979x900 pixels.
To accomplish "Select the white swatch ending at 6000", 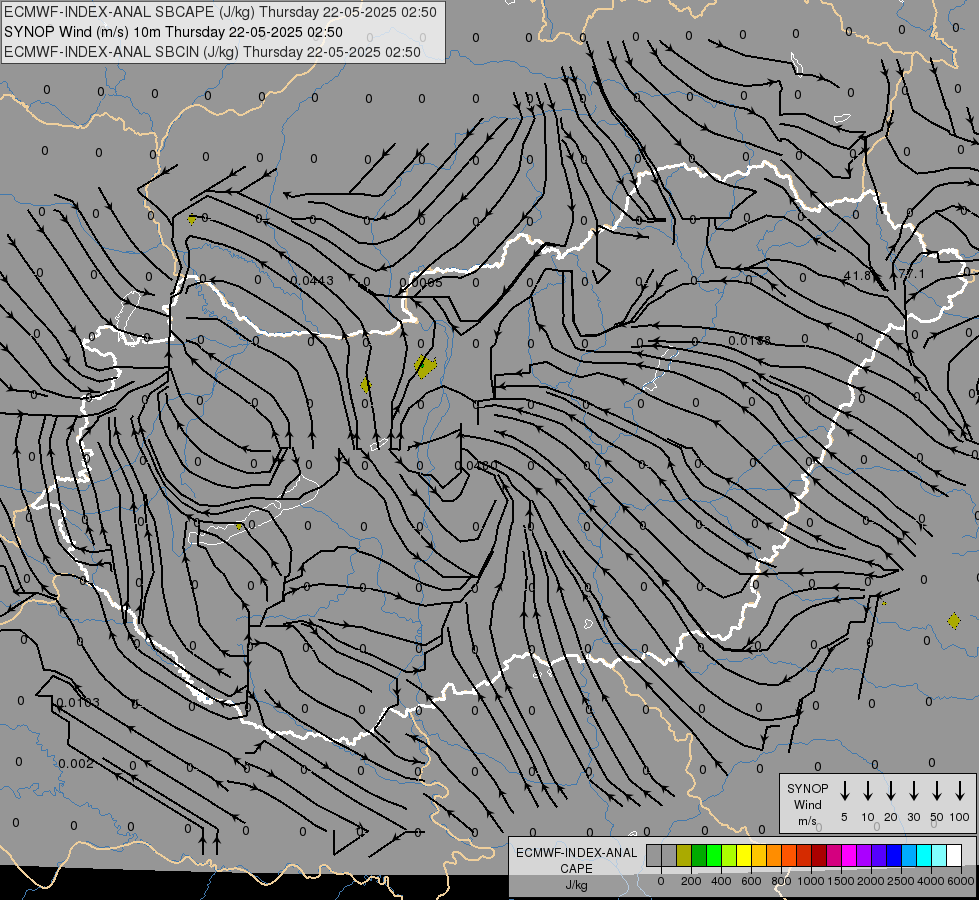I will (954, 856).
